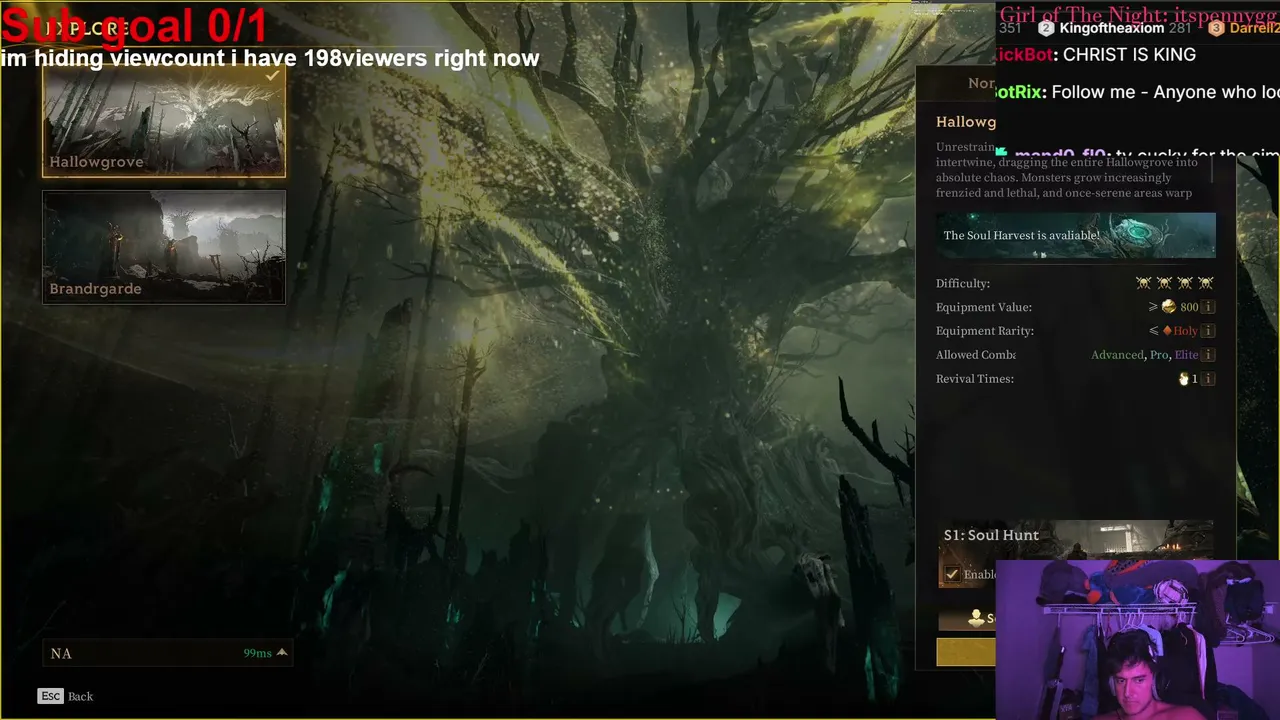Open info icon for Allowed Combat ranks
Screen dimensions: 1280x720
pyautogui.click(x=1208, y=355)
